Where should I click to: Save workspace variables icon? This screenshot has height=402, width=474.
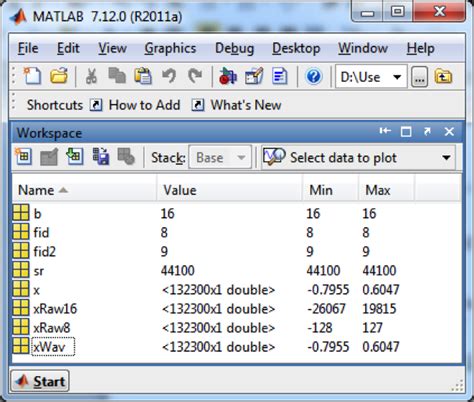click(101, 157)
